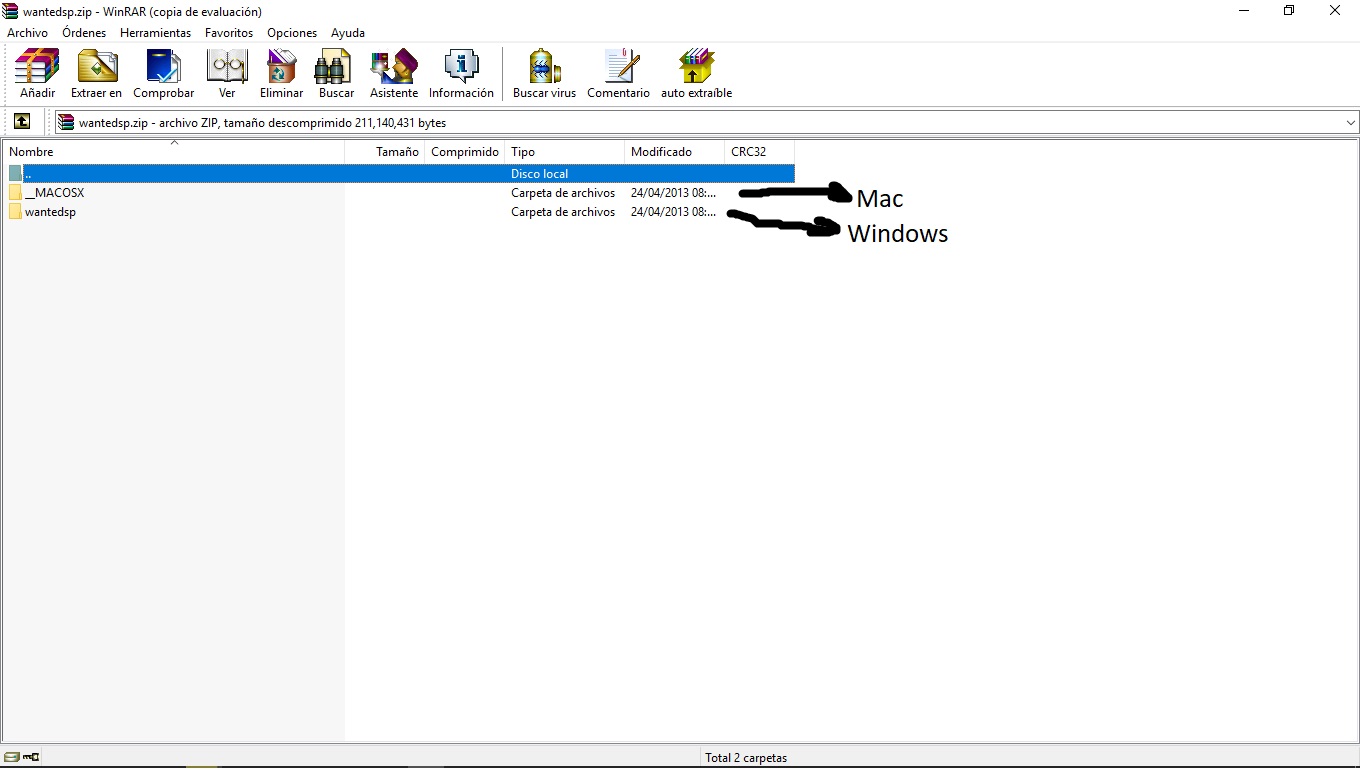Click 'Carpeta de archivos' in wantedsp row
The height and width of the screenshot is (770, 1360).
click(563, 212)
